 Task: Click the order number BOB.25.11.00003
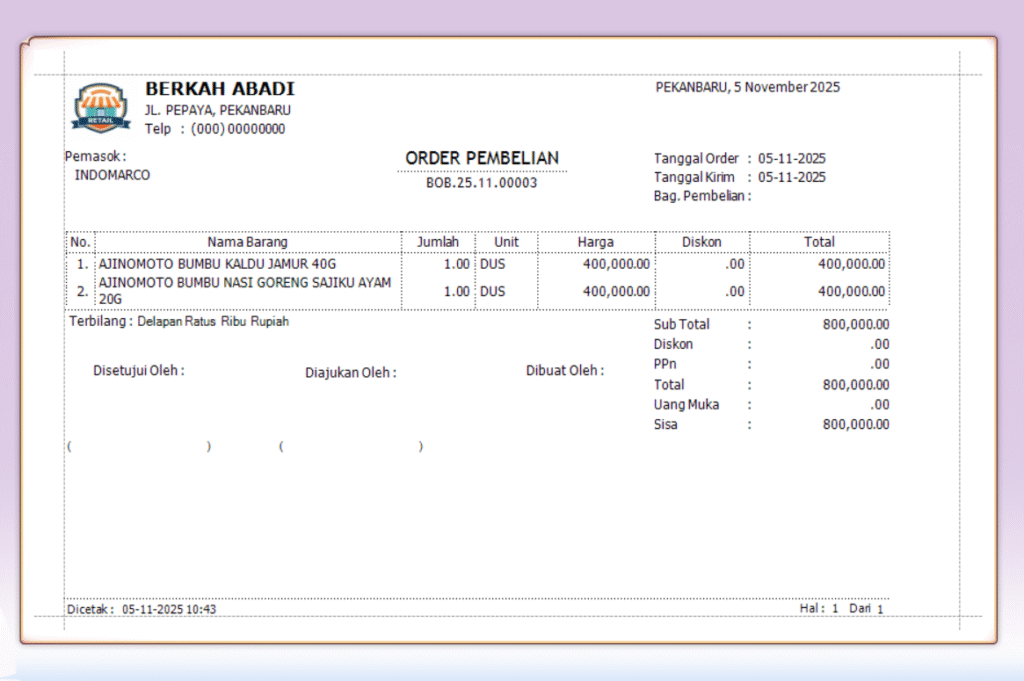[x=482, y=183]
